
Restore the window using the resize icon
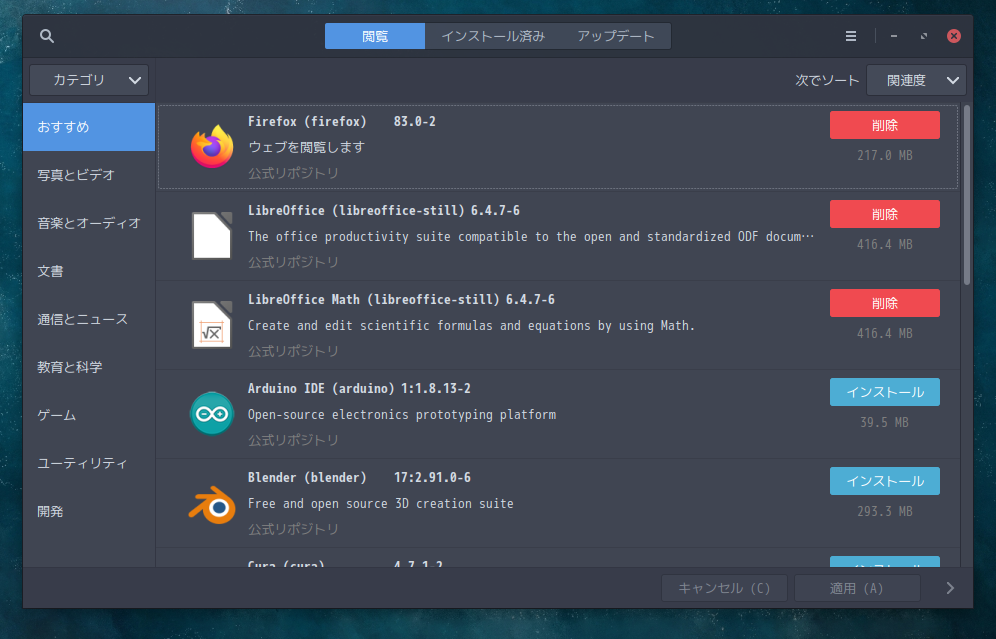coord(924,36)
